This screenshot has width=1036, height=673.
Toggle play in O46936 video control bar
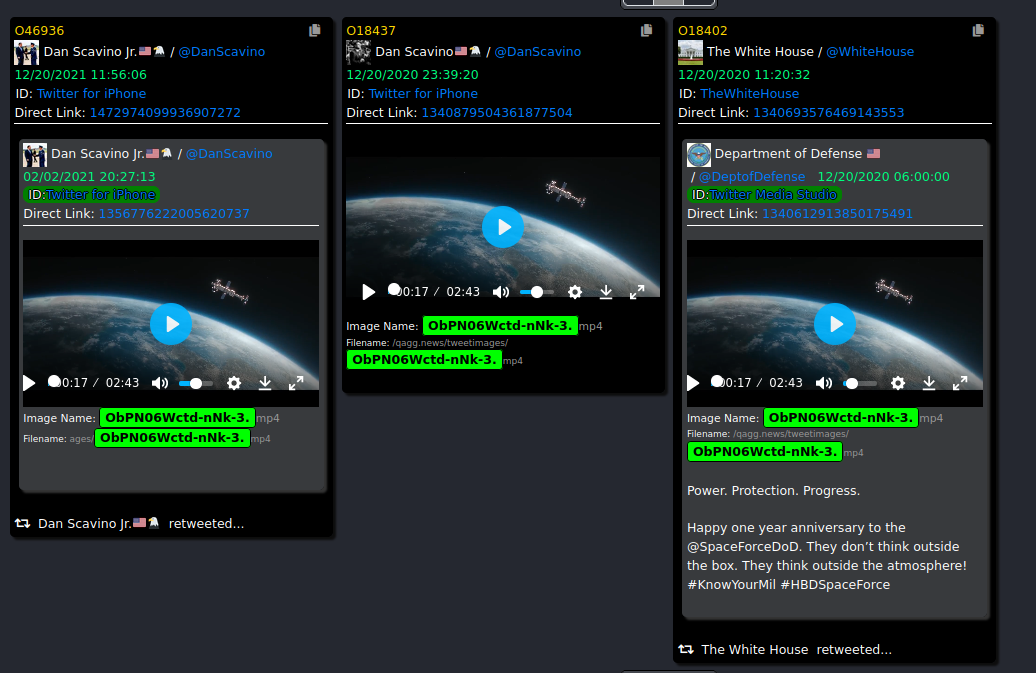[29, 383]
